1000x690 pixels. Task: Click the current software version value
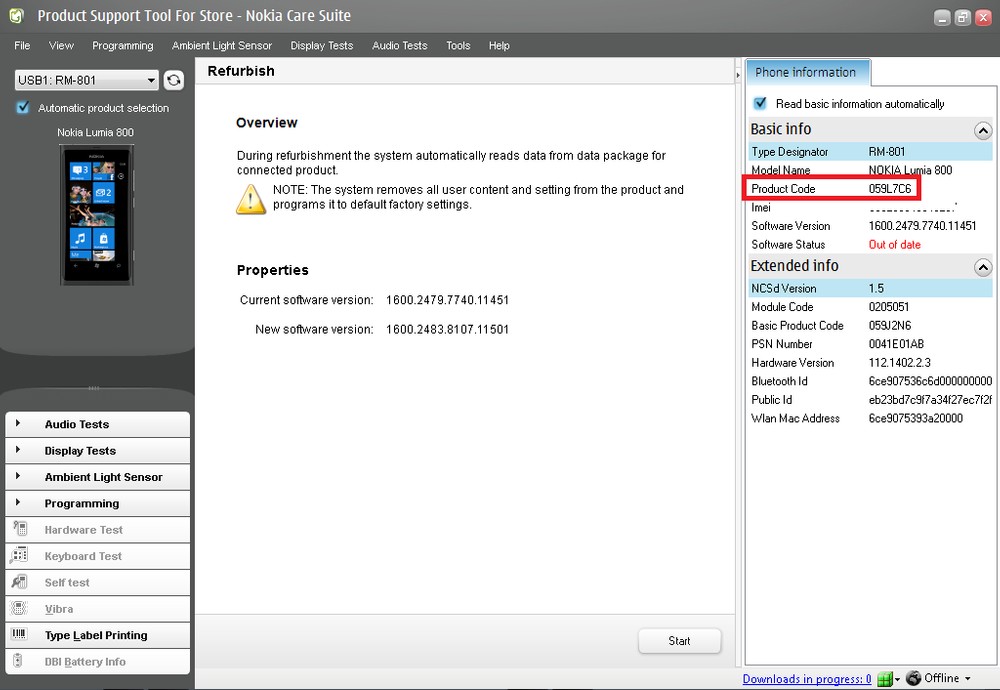click(x=447, y=300)
